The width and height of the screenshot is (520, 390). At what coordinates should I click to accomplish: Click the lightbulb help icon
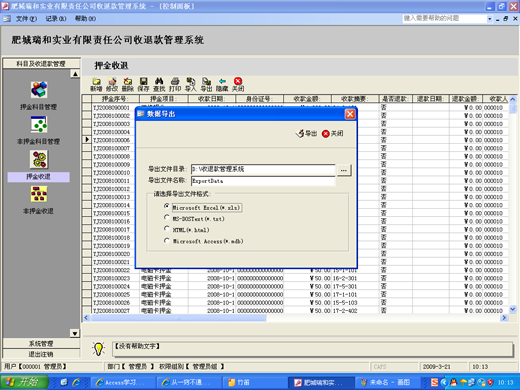click(x=98, y=349)
